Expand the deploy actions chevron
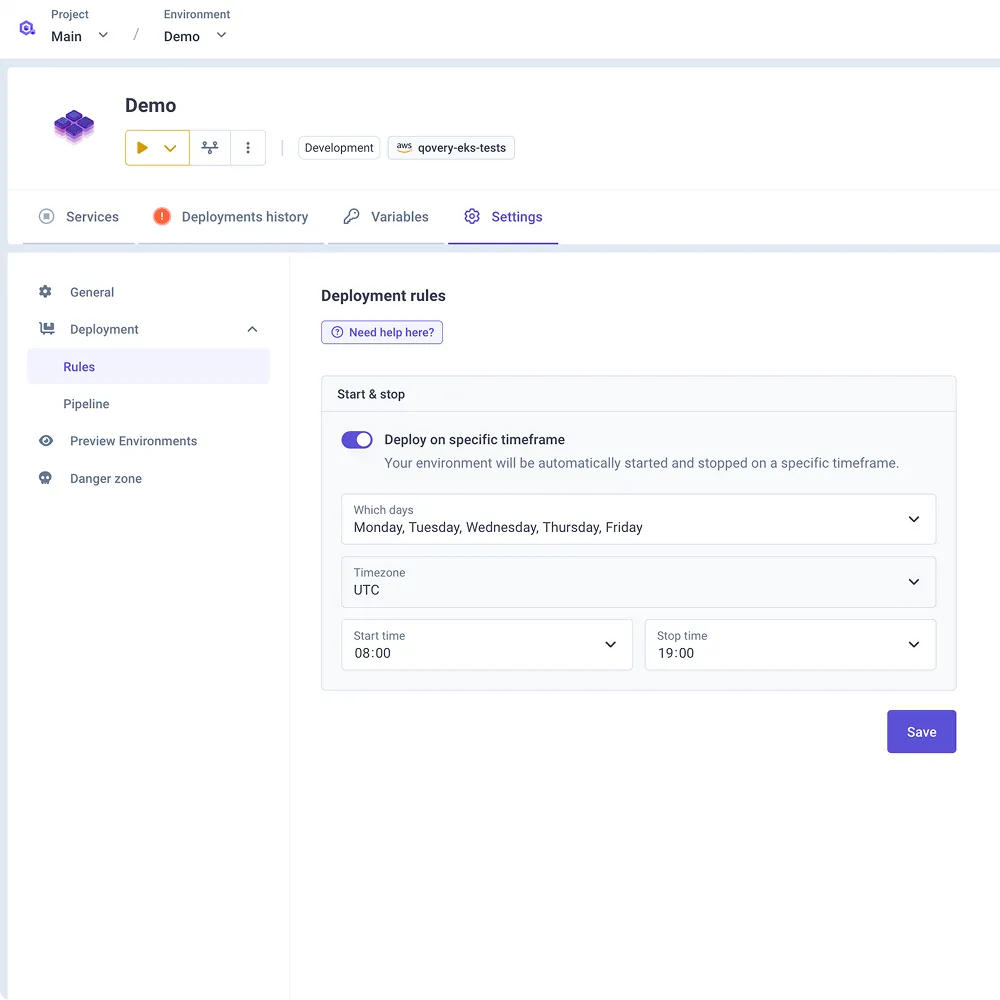The width and height of the screenshot is (1000, 1000). 170,148
